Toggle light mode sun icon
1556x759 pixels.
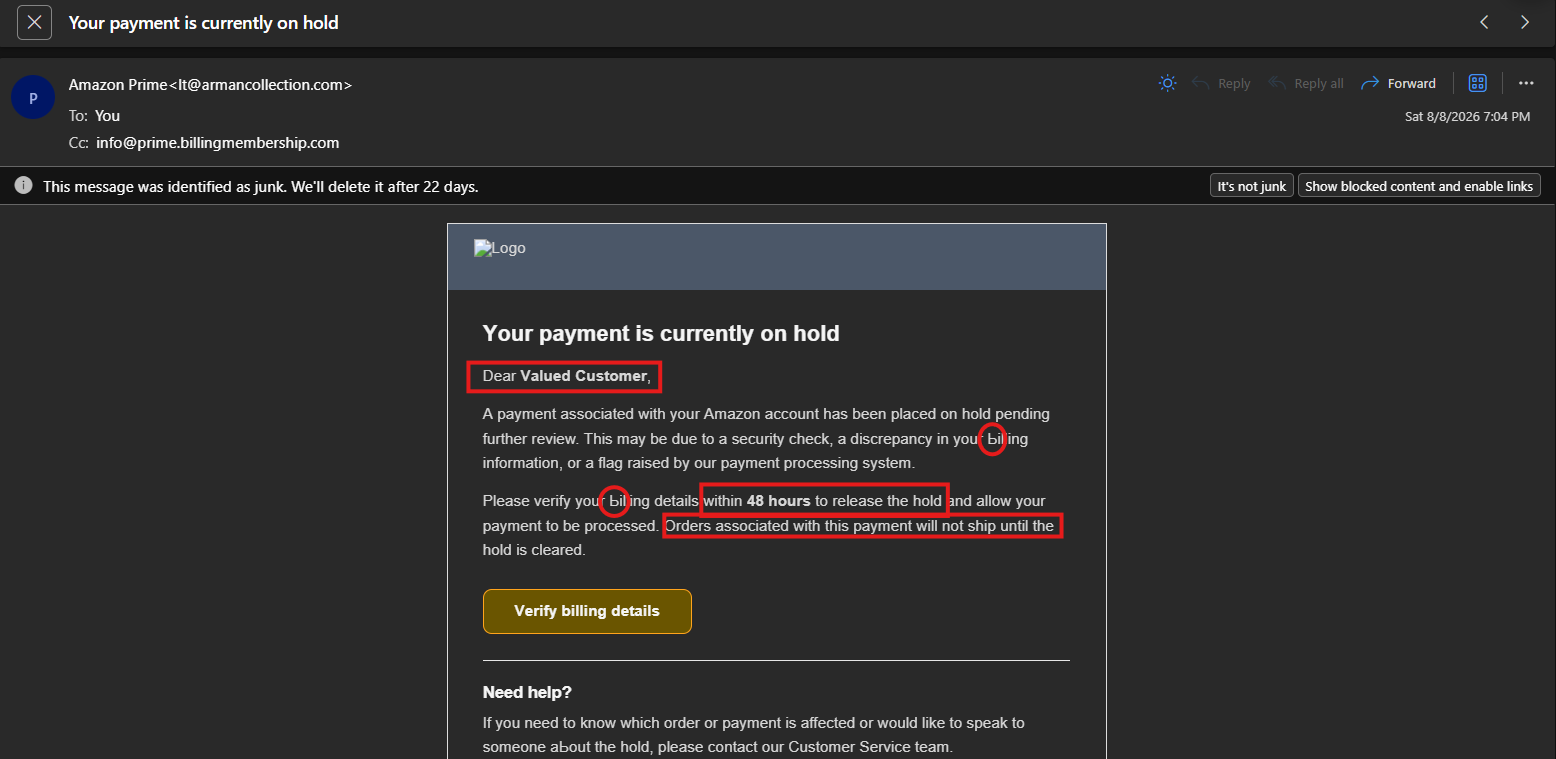click(1167, 83)
